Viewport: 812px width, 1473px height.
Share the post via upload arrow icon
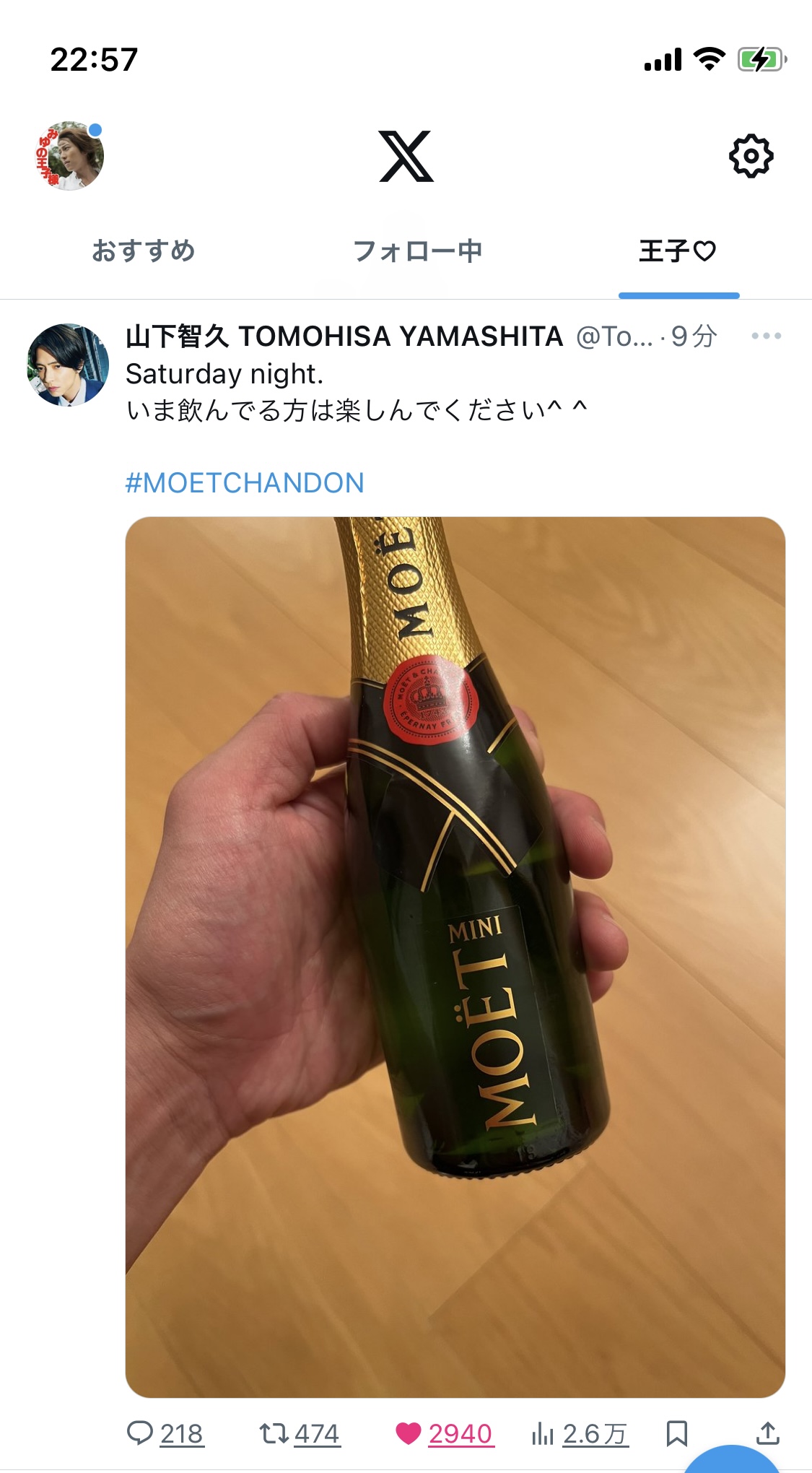coord(767,1433)
